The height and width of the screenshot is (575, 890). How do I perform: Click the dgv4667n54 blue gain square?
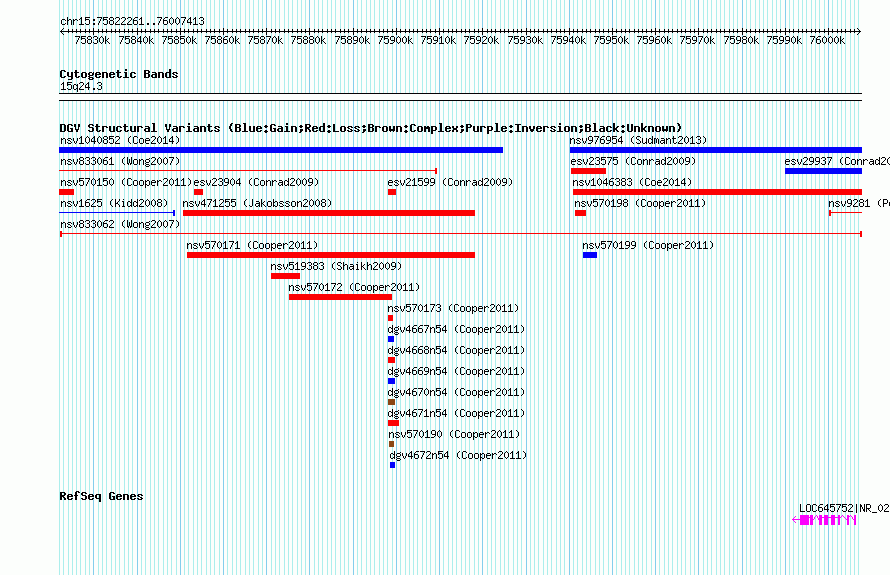click(391, 339)
